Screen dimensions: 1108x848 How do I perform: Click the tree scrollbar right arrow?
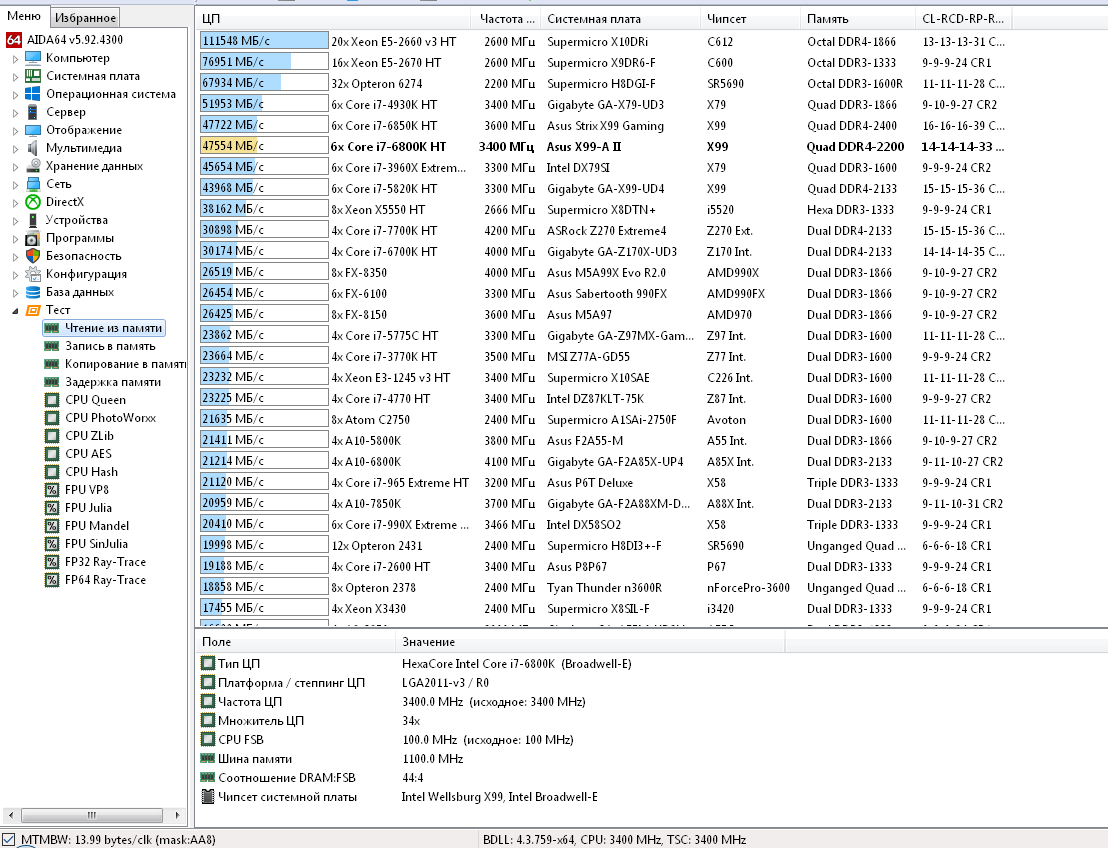[177, 815]
